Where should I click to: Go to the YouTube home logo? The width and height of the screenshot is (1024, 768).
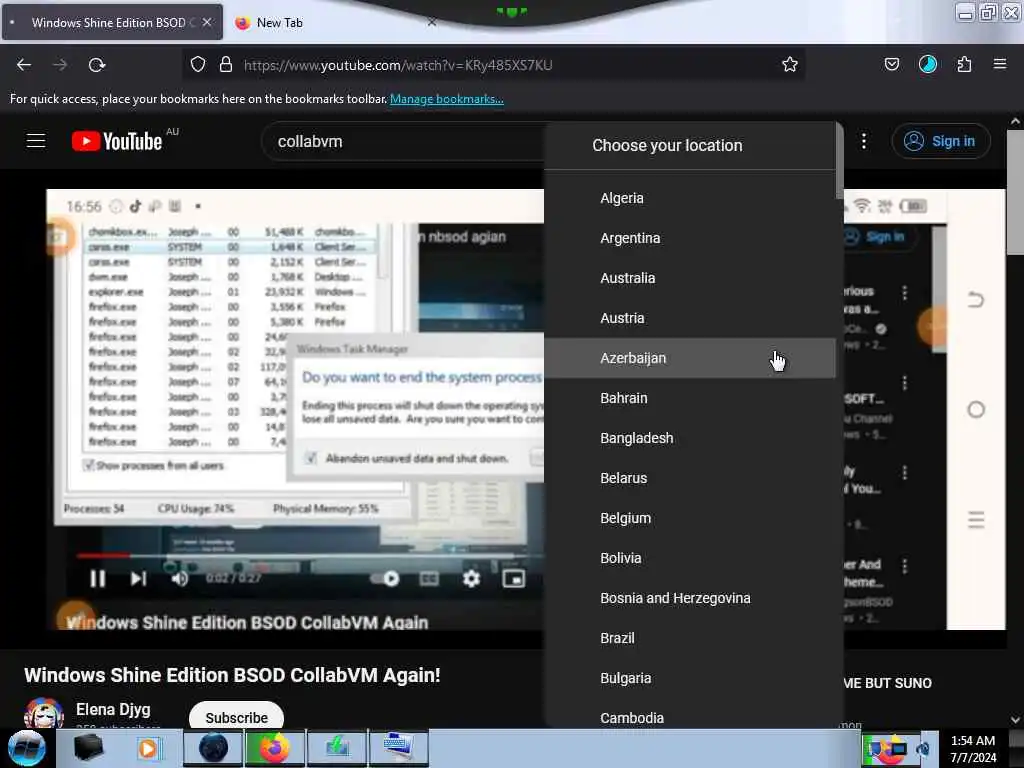[118, 141]
